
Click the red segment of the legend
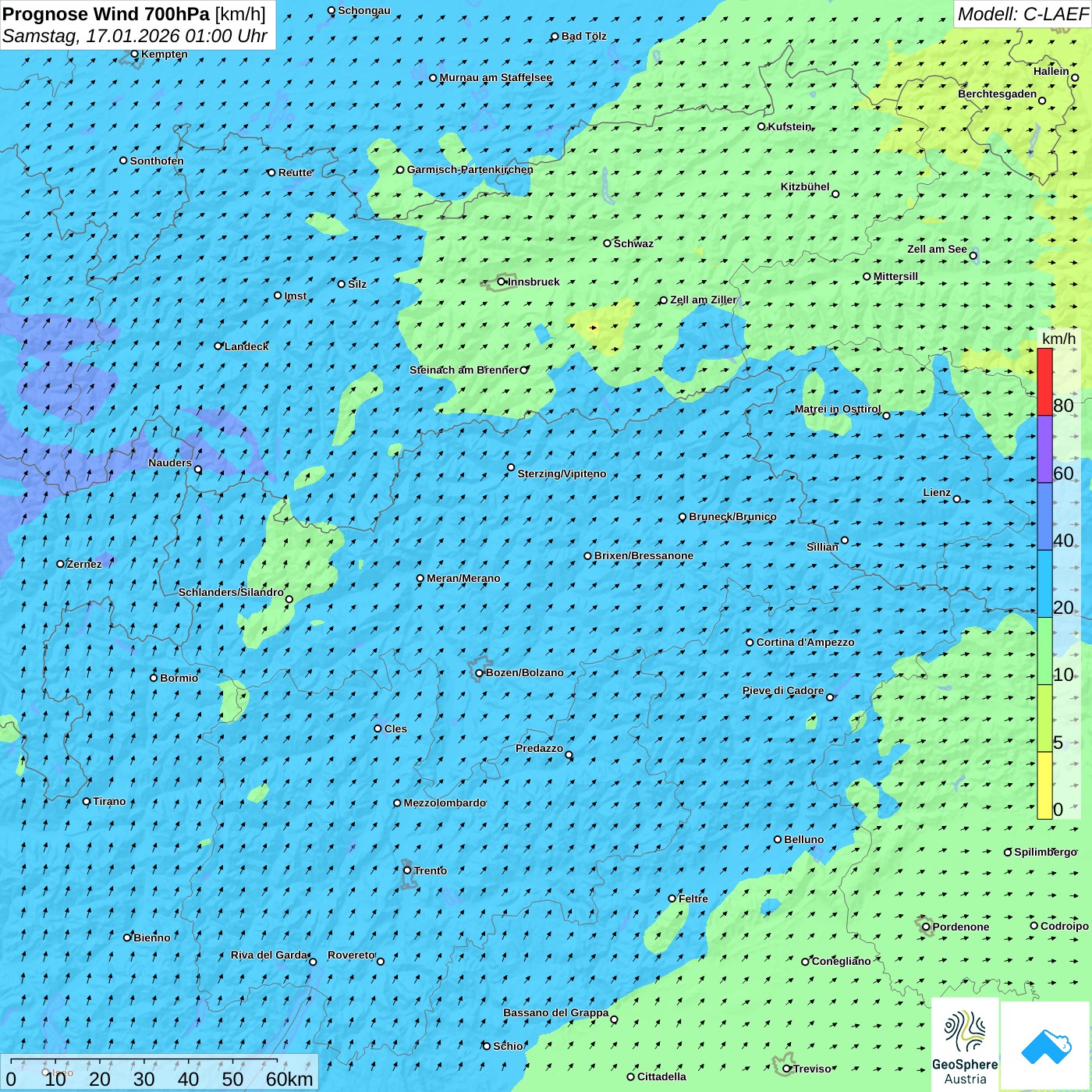[1044, 381]
